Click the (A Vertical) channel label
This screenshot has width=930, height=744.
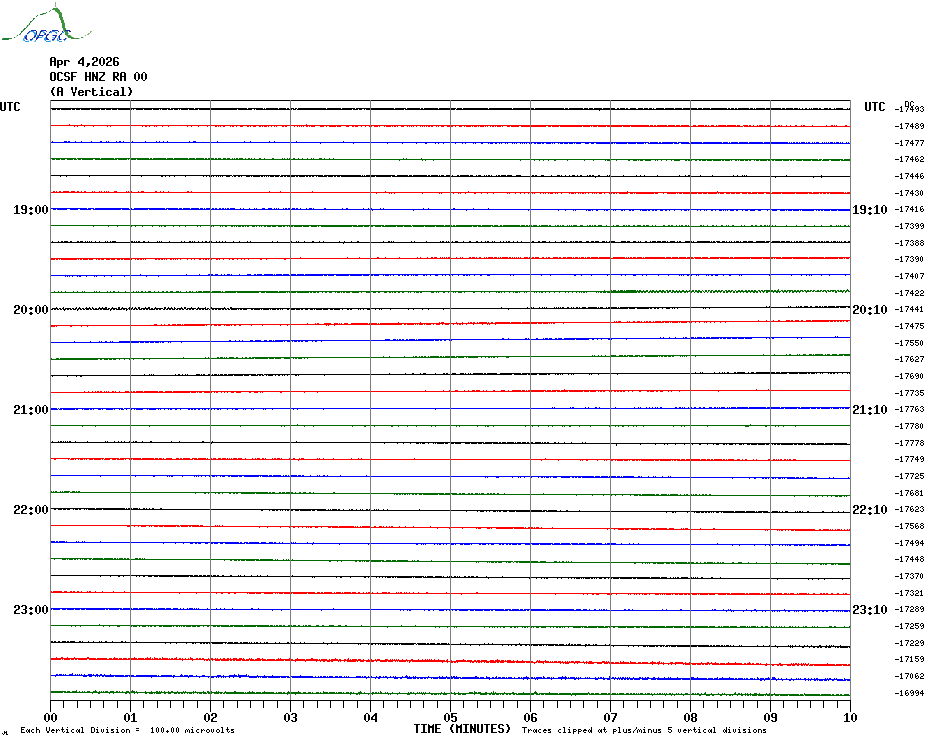pyautogui.click(x=91, y=92)
